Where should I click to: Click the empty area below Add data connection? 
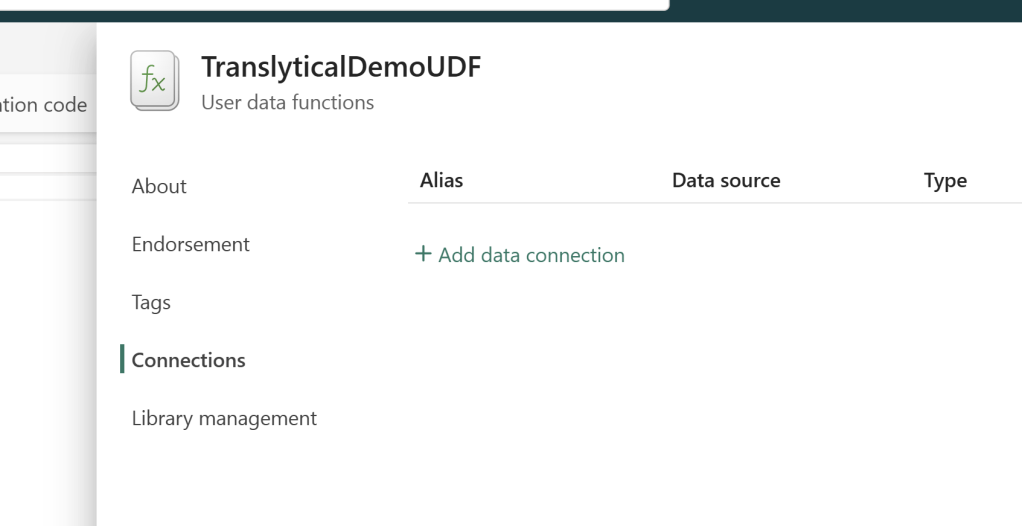pos(700,400)
